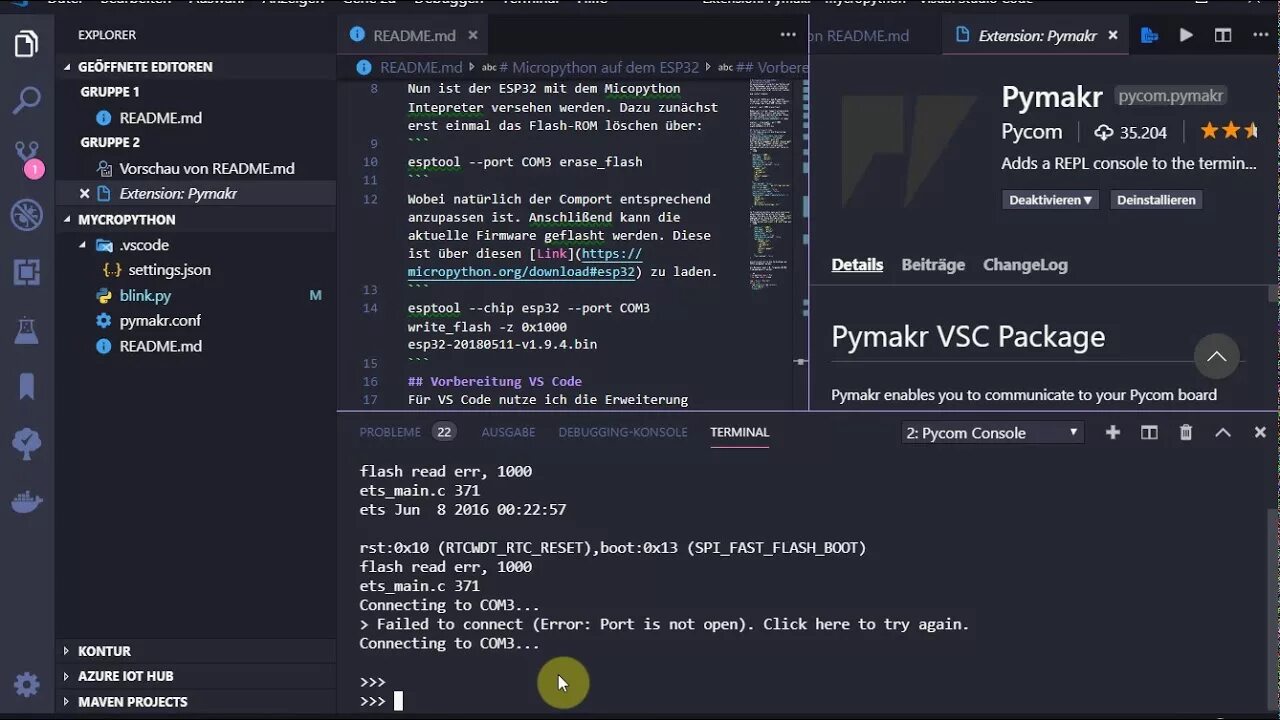This screenshot has width=1280, height=720.
Task: Expand the AZURE IOT HUB section
Action: [125, 676]
